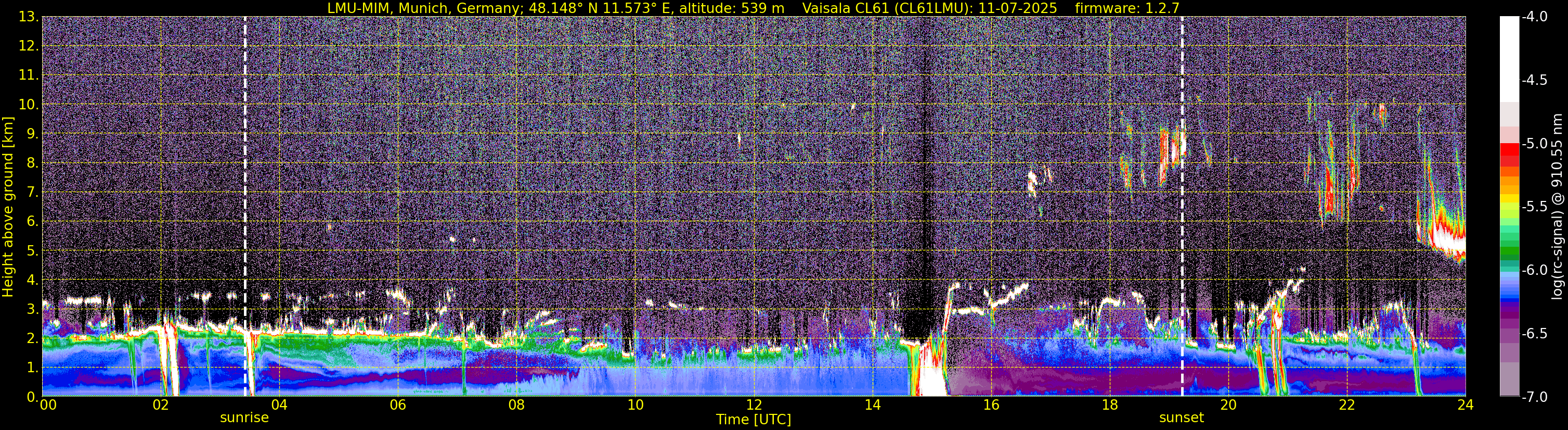The width and height of the screenshot is (1568, 430).
Task: Select the '18' hour tick label
Action: pos(1110,404)
